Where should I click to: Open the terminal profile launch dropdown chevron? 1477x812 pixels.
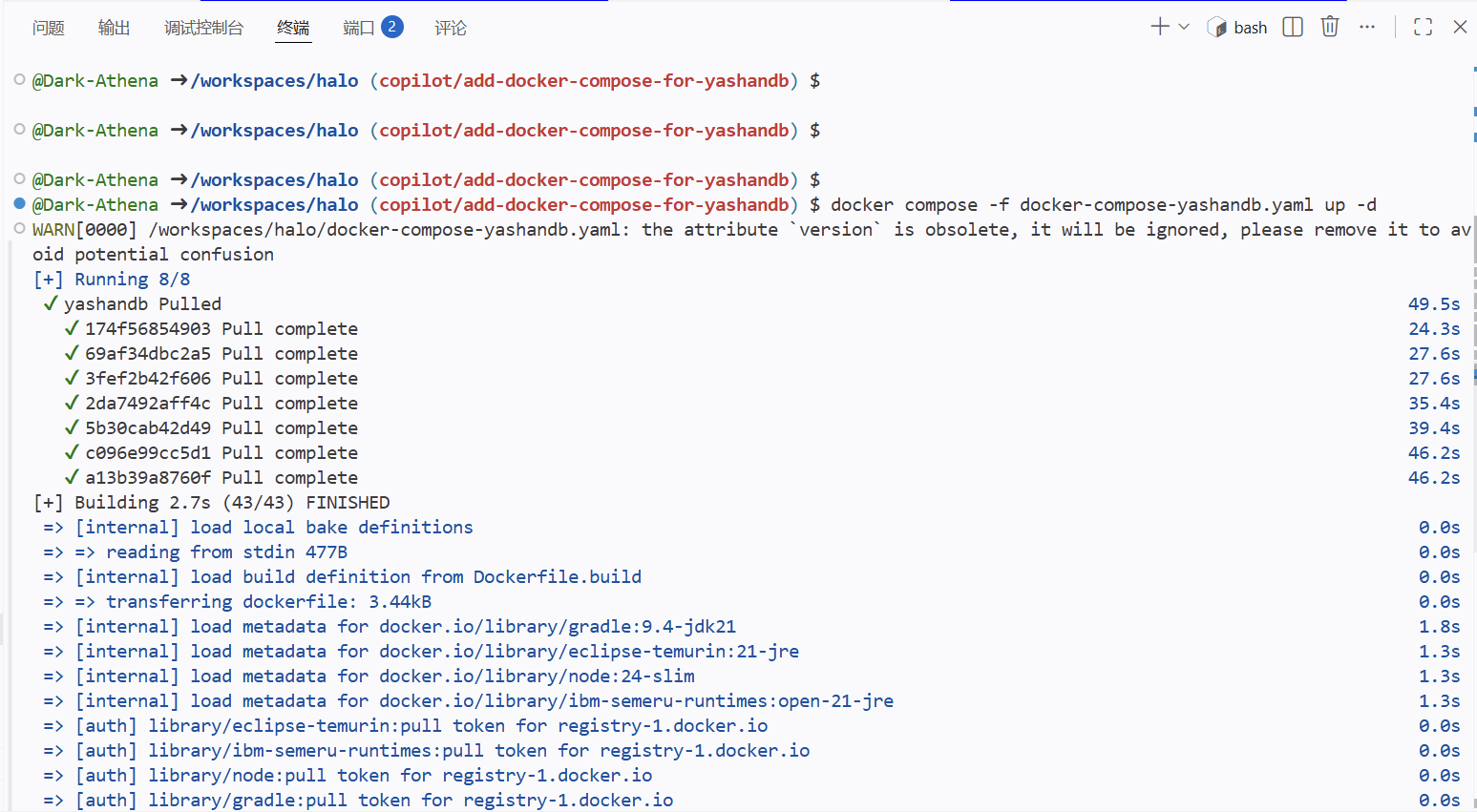pos(1184,27)
